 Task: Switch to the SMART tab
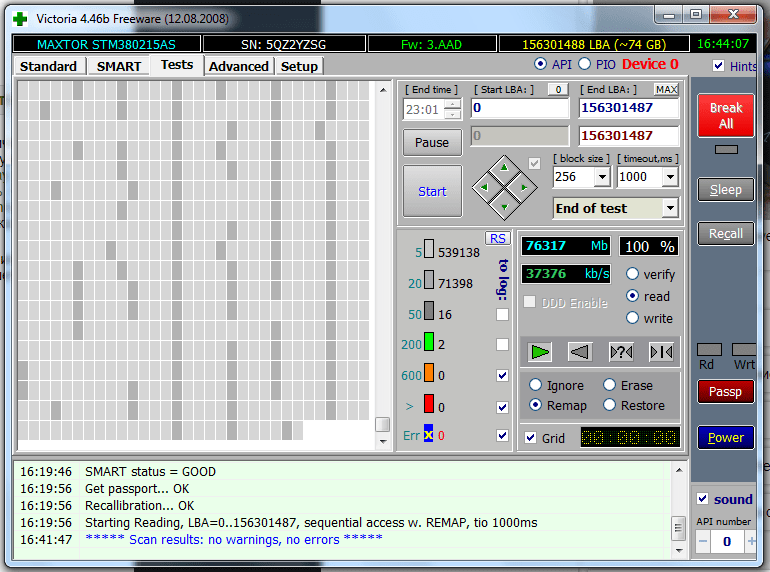click(119, 66)
